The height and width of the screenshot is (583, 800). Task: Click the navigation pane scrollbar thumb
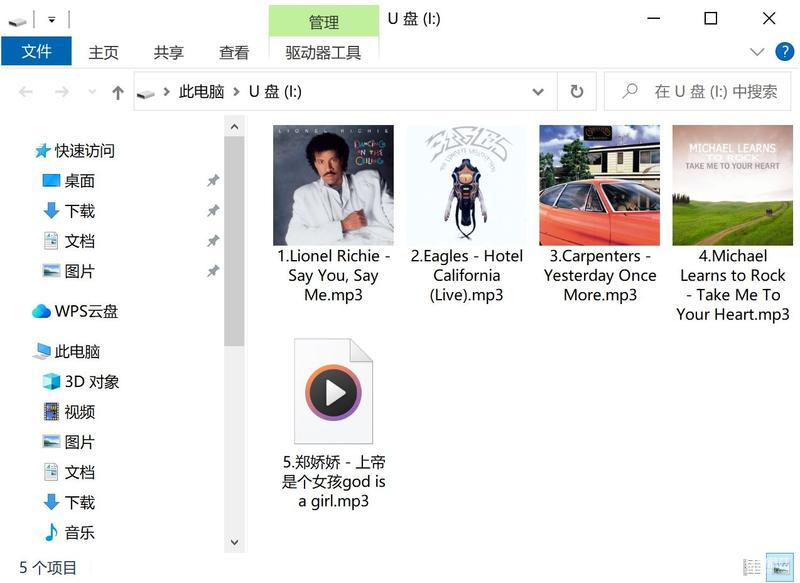234,241
